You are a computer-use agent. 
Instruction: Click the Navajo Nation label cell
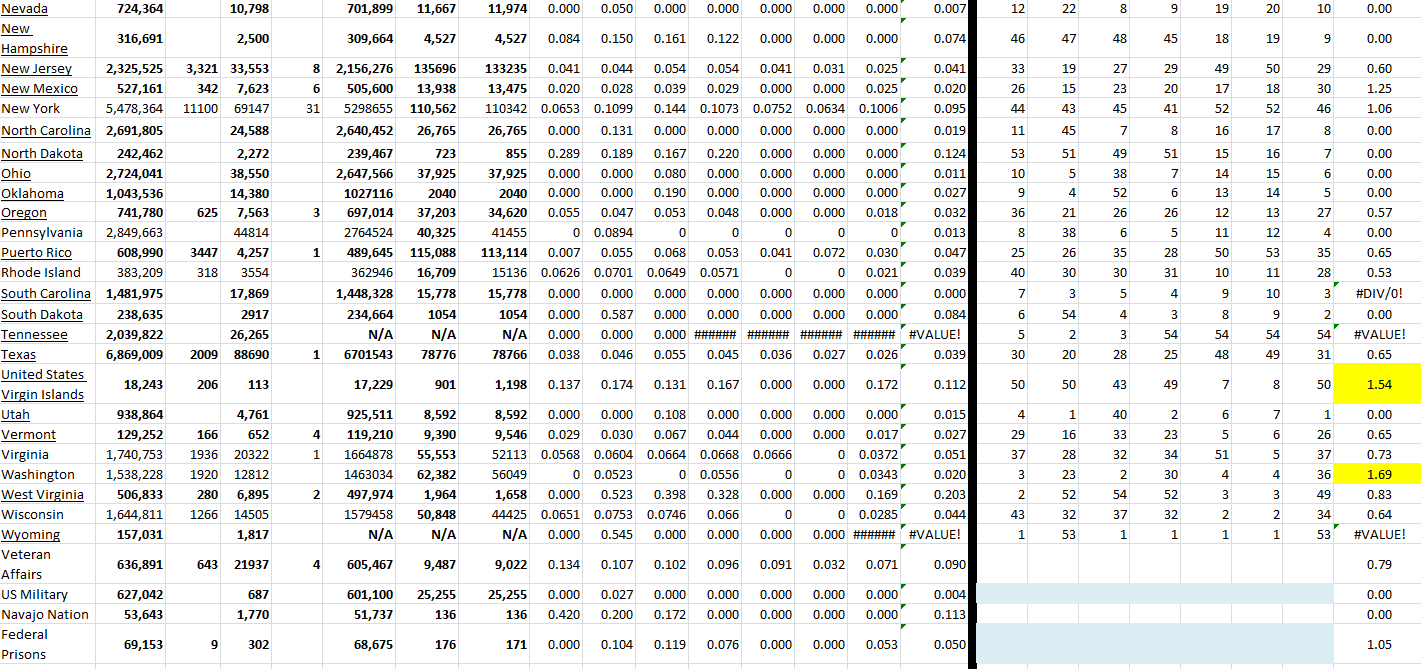[46, 615]
